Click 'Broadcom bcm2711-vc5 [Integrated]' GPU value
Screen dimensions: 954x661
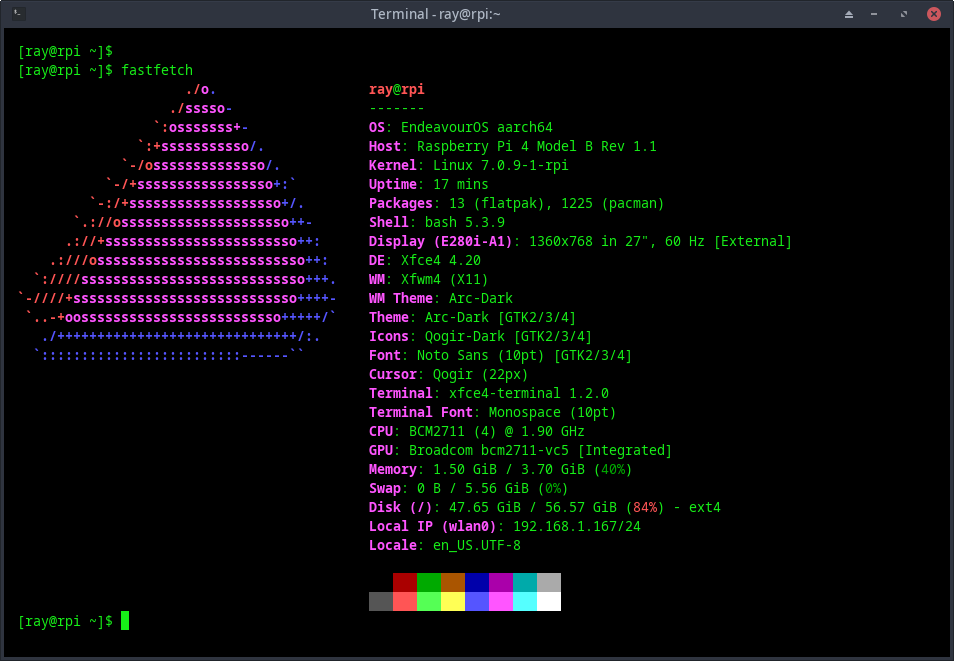click(540, 450)
